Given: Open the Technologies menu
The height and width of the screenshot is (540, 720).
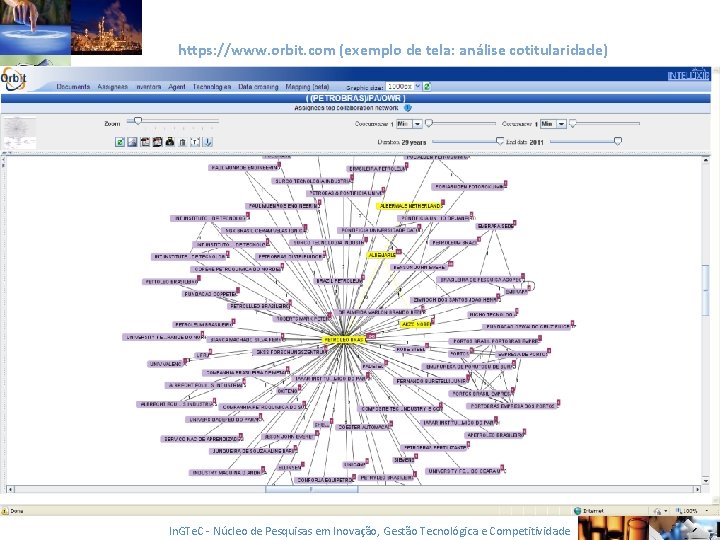Looking at the screenshot, I should point(212,86).
